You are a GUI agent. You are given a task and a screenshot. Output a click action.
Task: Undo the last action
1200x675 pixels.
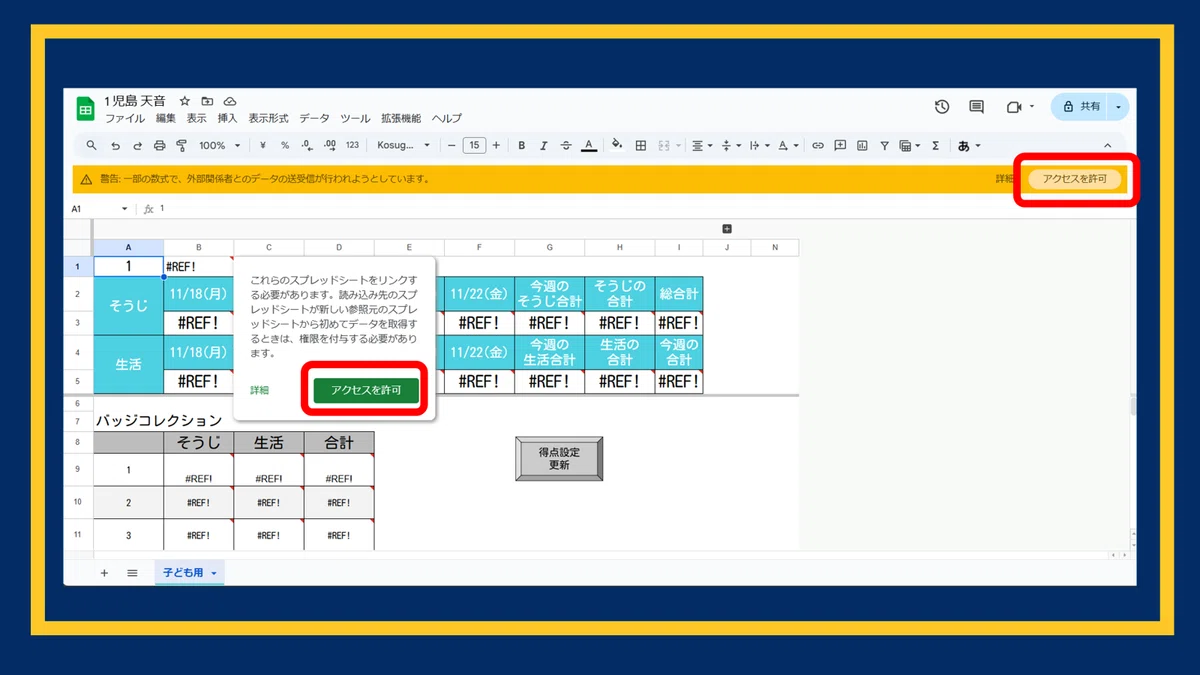click(x=115, y=146)
